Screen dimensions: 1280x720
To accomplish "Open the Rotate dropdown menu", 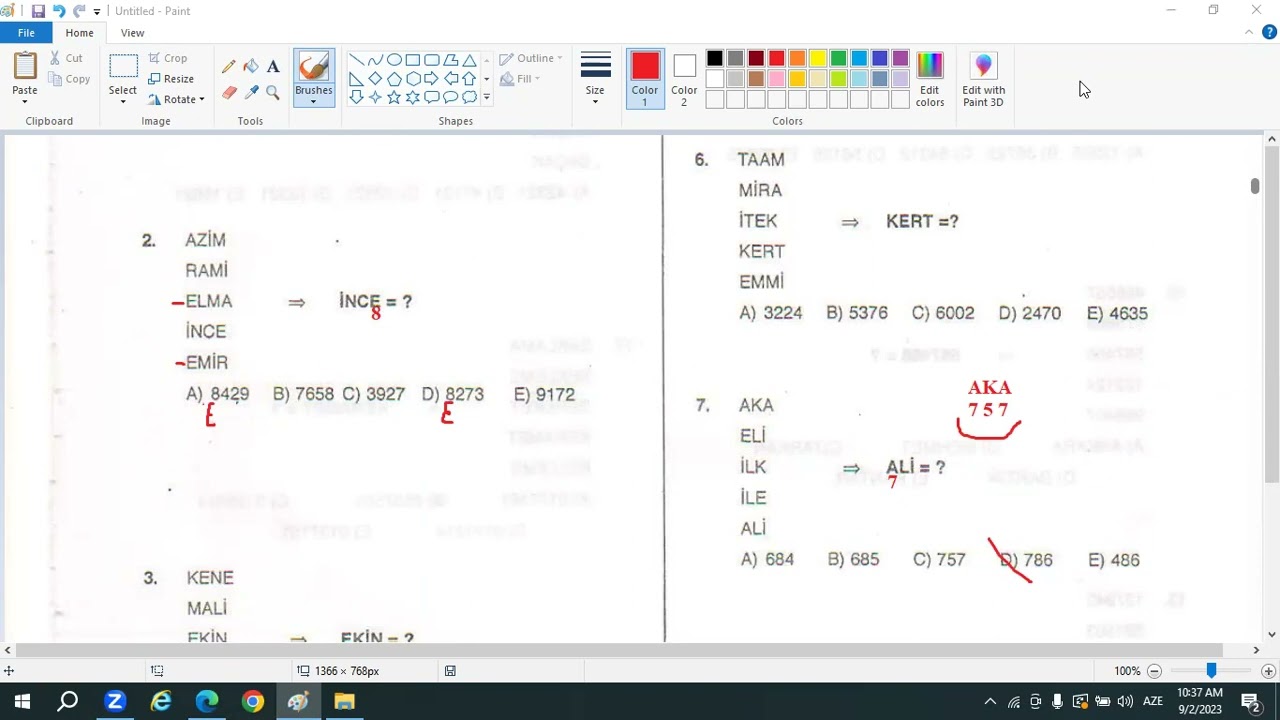I will 177,99.
